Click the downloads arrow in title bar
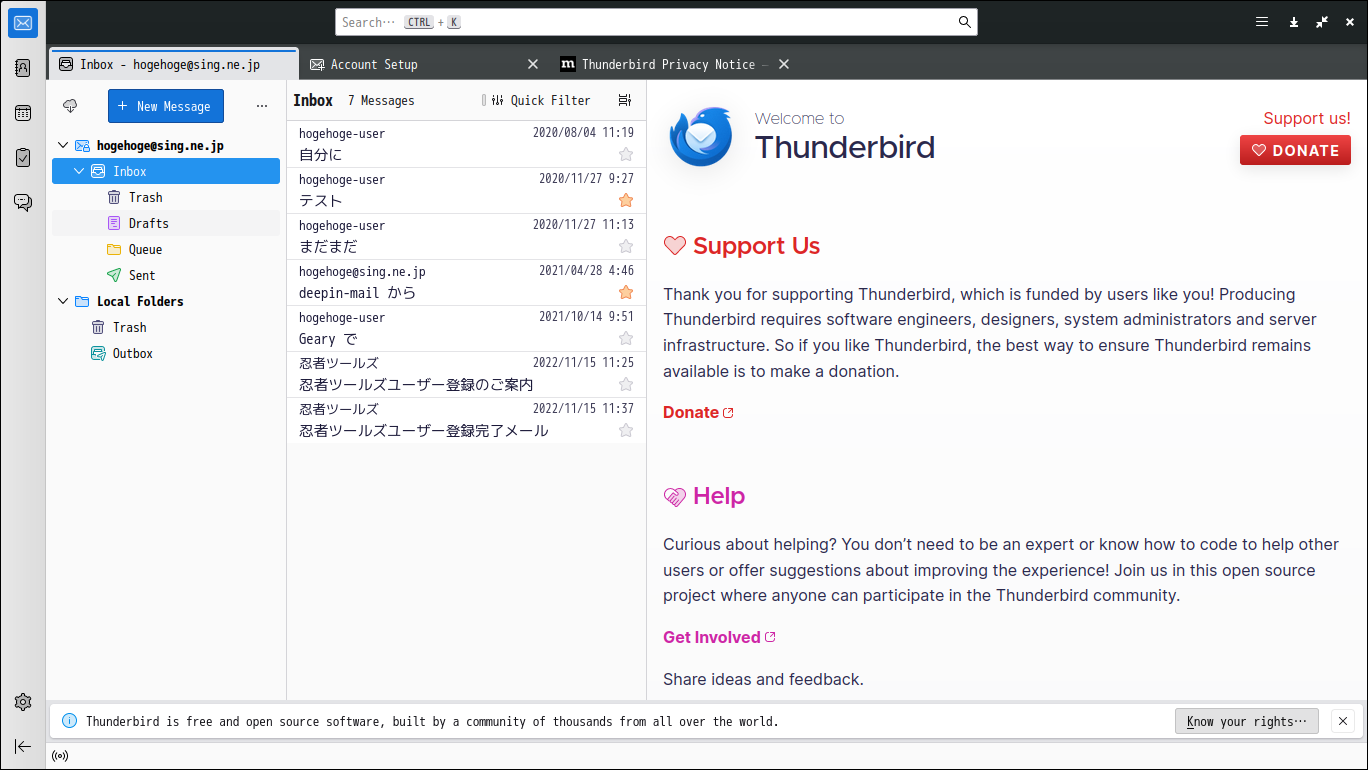 coord(1294,22)
